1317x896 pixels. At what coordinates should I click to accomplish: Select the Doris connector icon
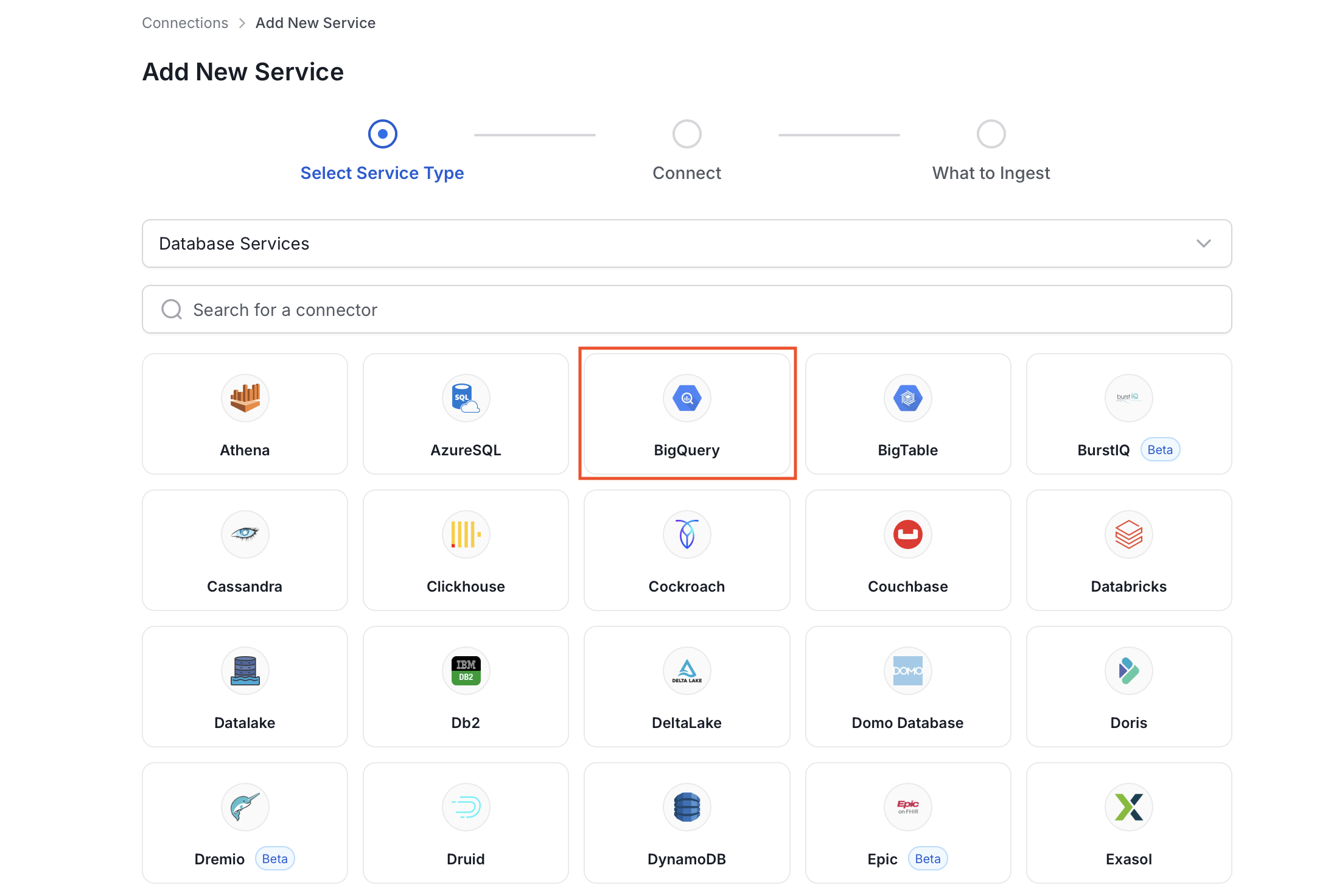tap(1129, 671)
